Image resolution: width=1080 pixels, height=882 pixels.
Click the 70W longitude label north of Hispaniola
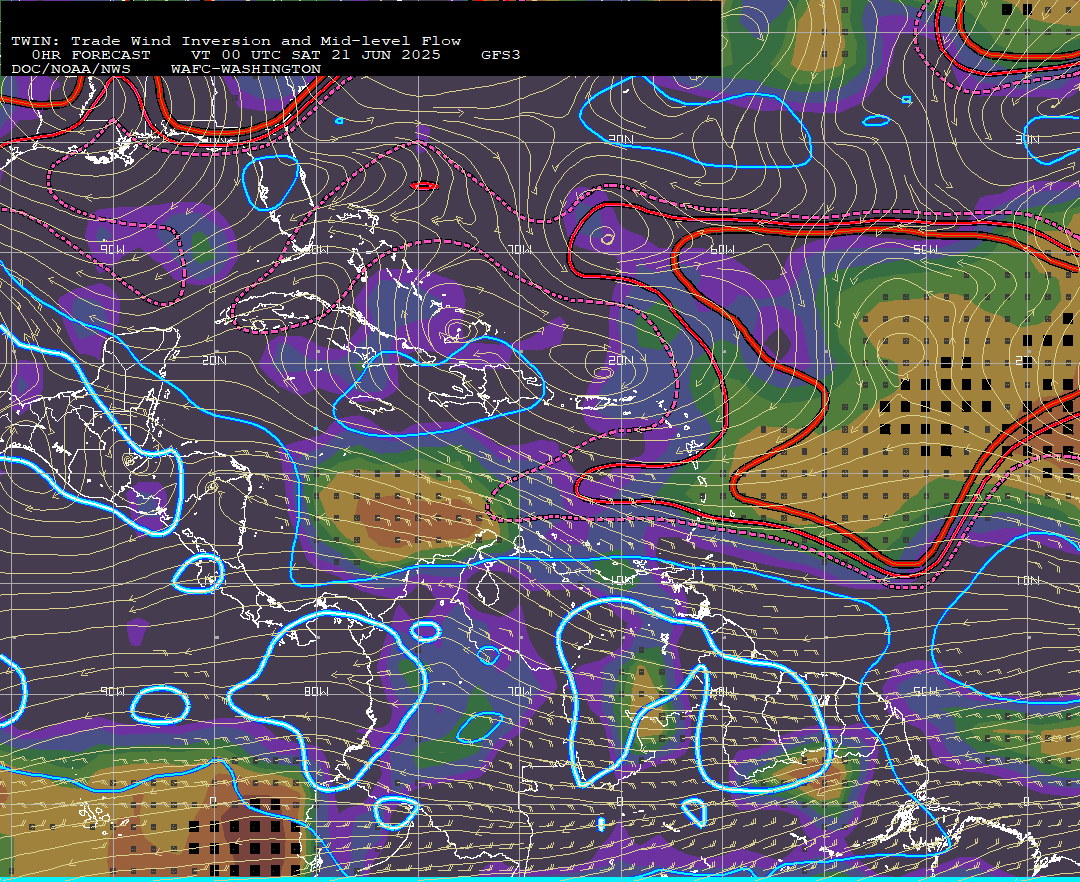click(x=519, y=249)
